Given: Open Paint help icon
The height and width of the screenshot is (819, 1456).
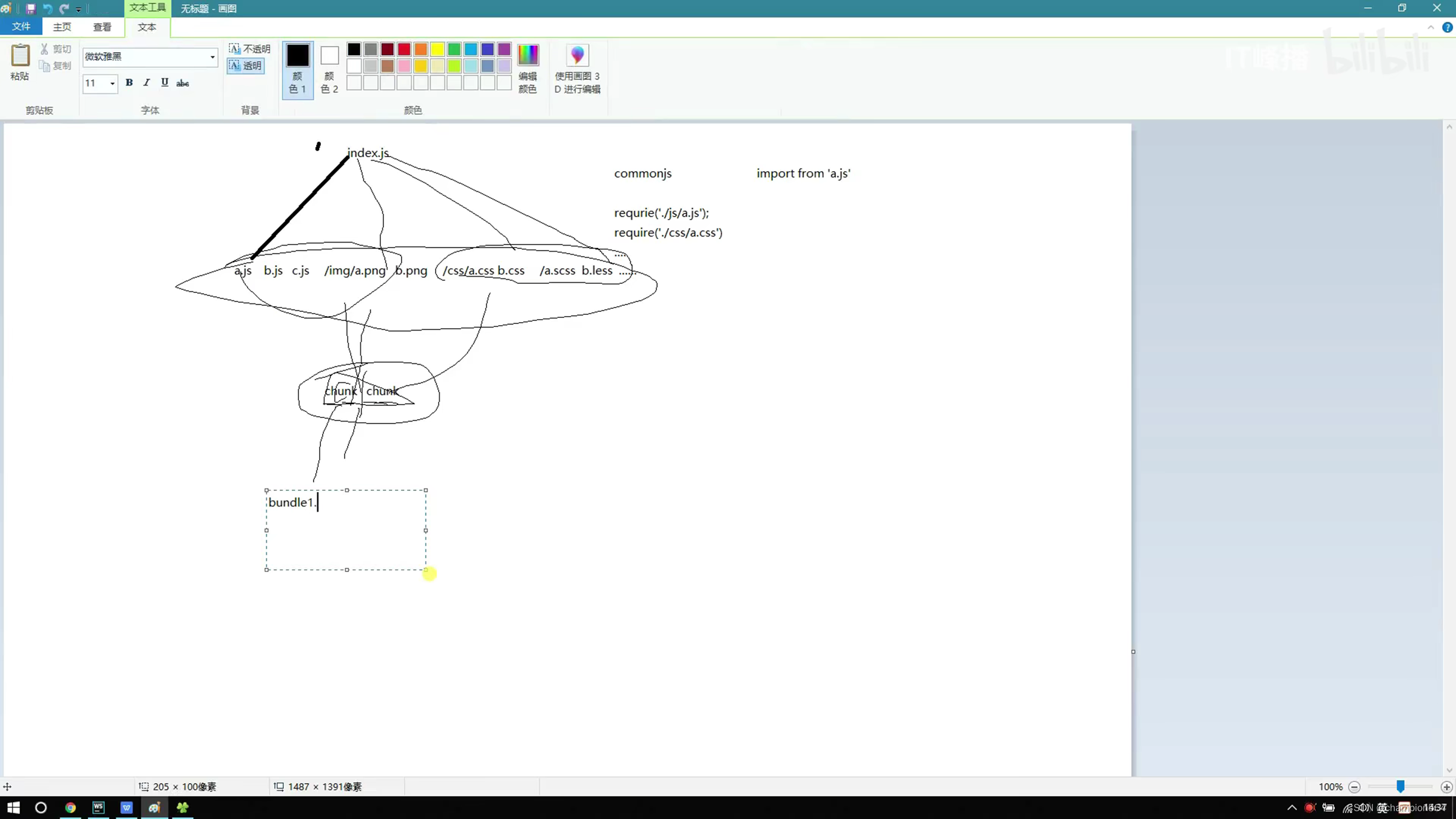Looking at the screenshot, I should [x=1448, y=27].
